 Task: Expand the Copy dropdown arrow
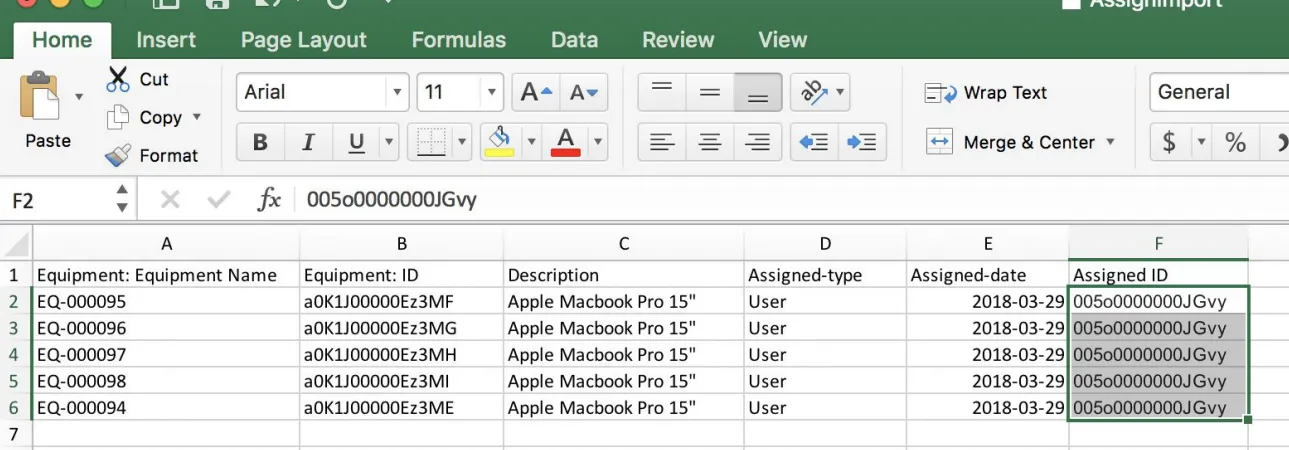point(196,117)
